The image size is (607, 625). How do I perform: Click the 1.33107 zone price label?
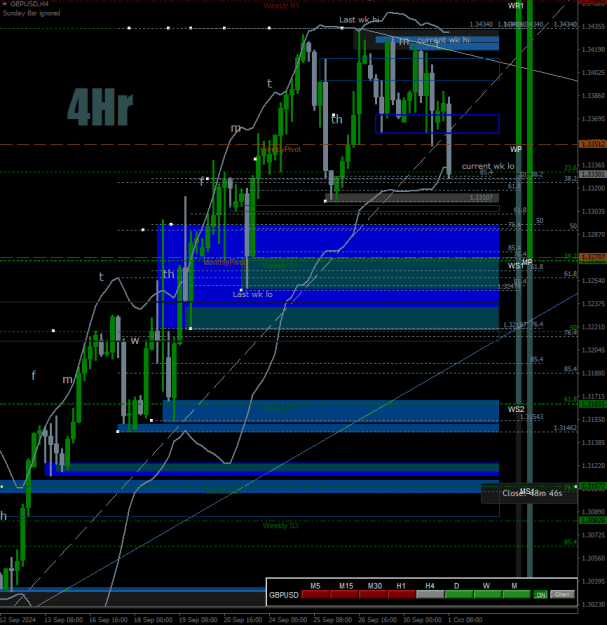click(x=481, y=197)
